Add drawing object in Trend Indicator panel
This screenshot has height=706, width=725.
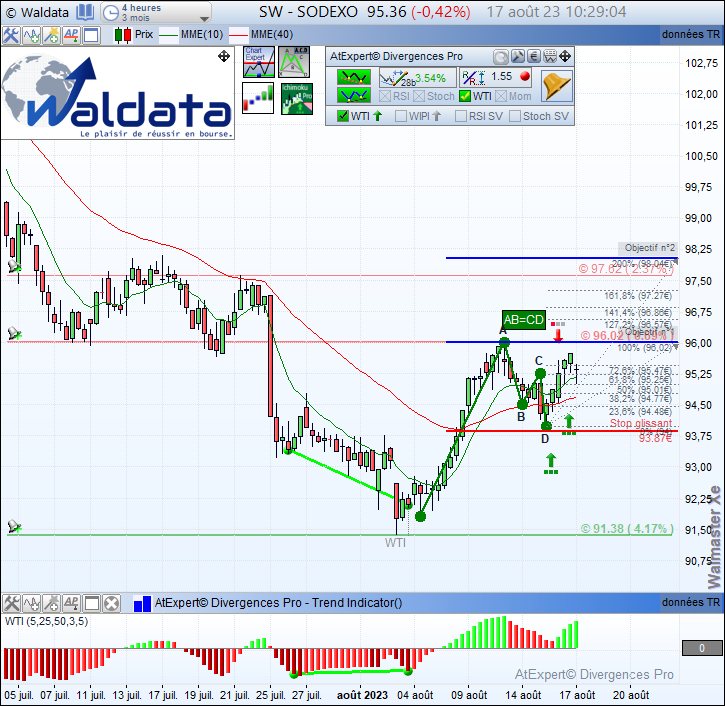[x=51, y=603]
